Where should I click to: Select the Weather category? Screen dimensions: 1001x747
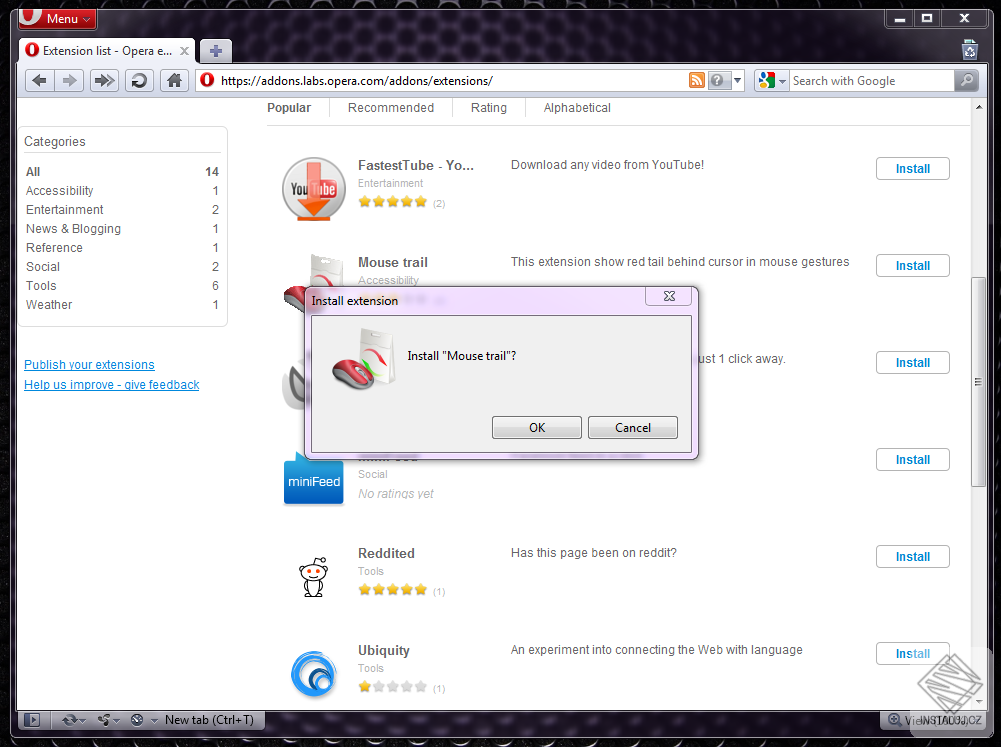coord(122,305)
